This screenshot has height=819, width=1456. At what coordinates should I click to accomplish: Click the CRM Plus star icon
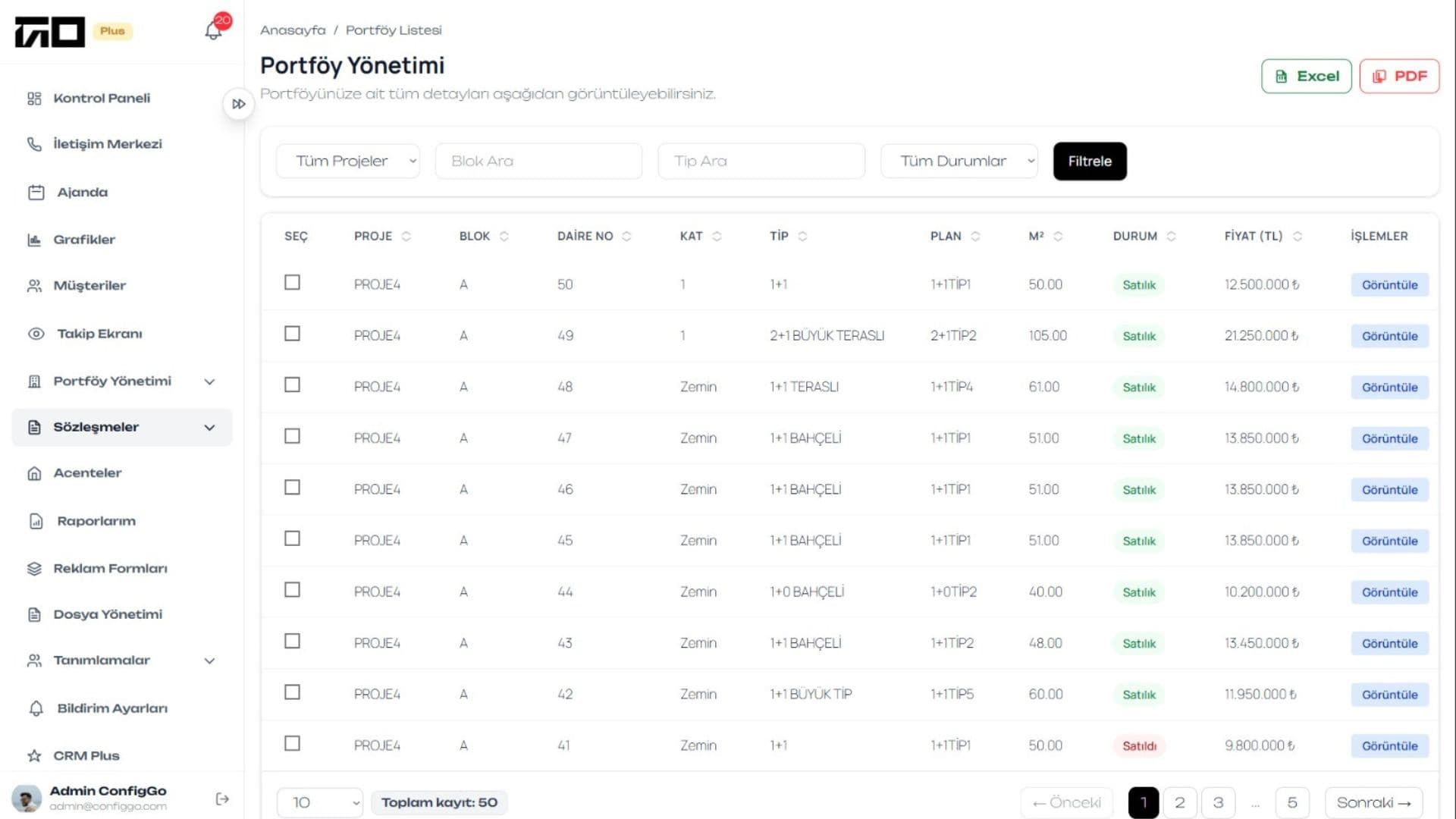[34, 755]
